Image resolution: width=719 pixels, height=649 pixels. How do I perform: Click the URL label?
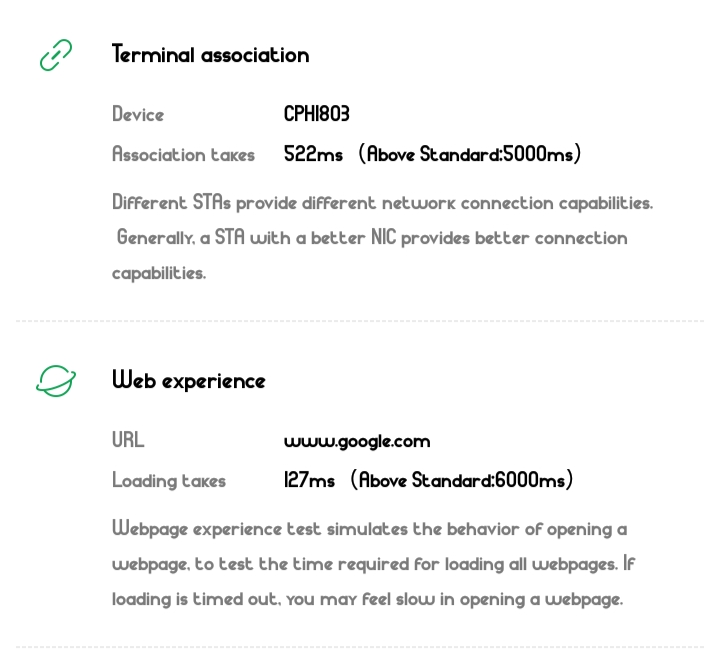pos(128,440)
